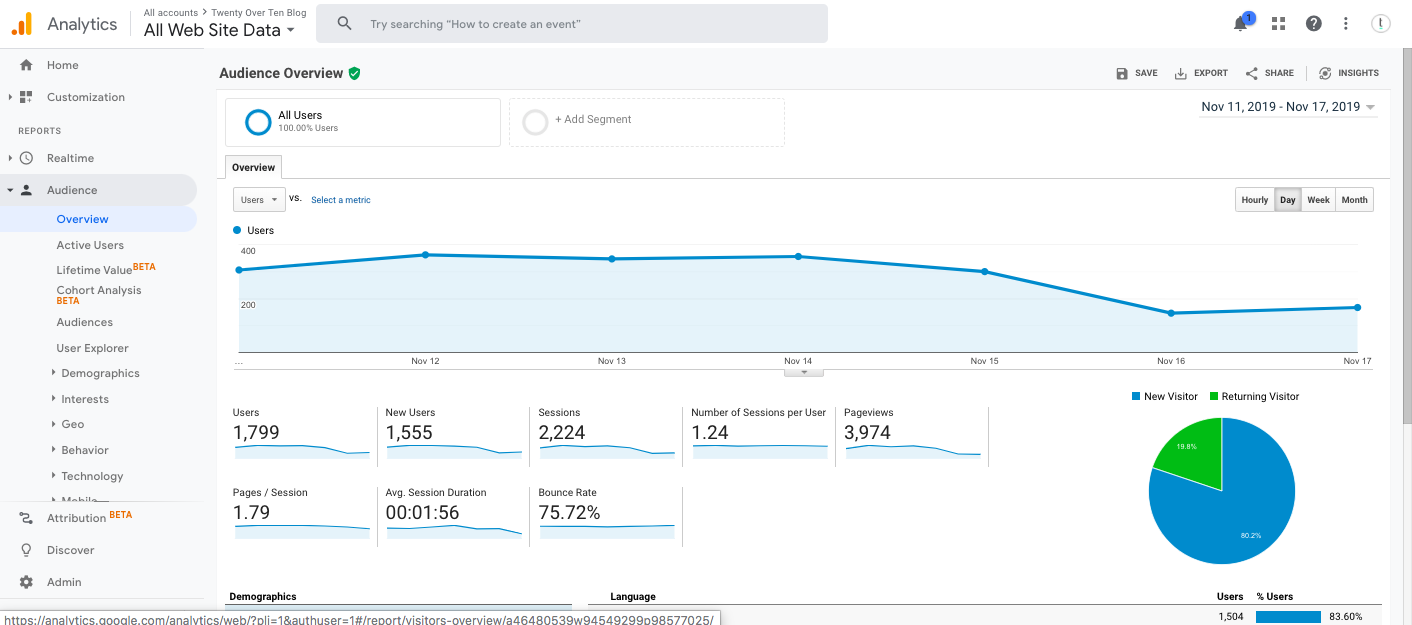Switch to the Overview tab
The width and height of the screenshot is (1412, 625).
[253, 167]
